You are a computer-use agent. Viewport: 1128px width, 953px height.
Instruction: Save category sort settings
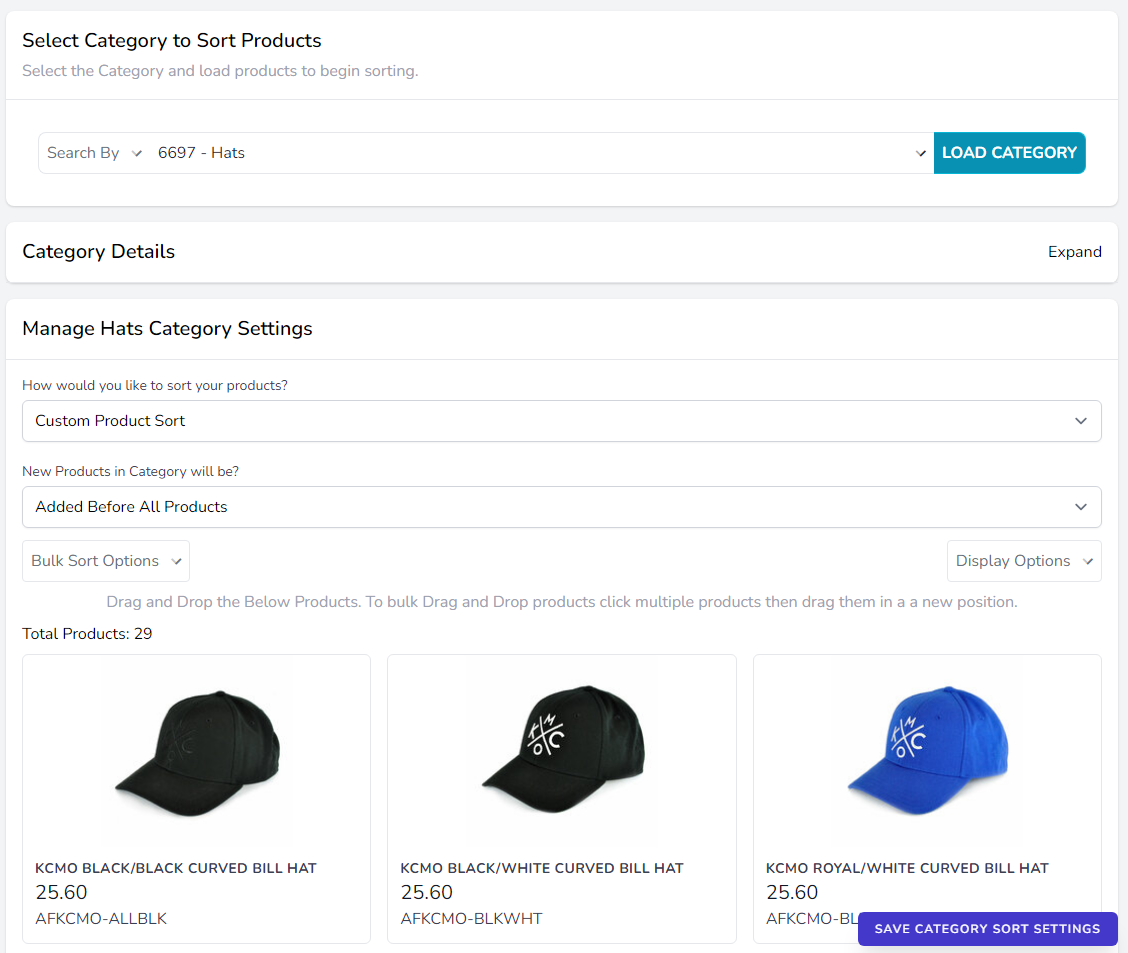tap(987, 929)
